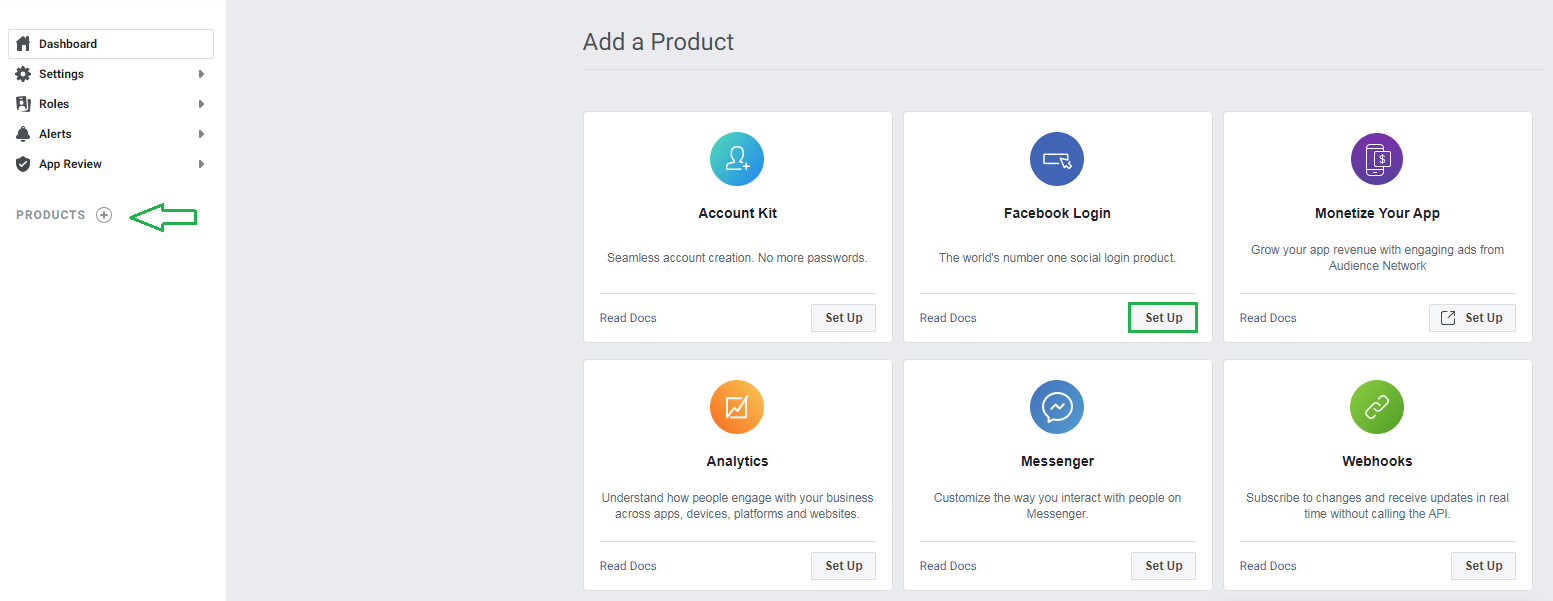
Task: Click the Messenger product icon
Action: tap(1057, 407)
